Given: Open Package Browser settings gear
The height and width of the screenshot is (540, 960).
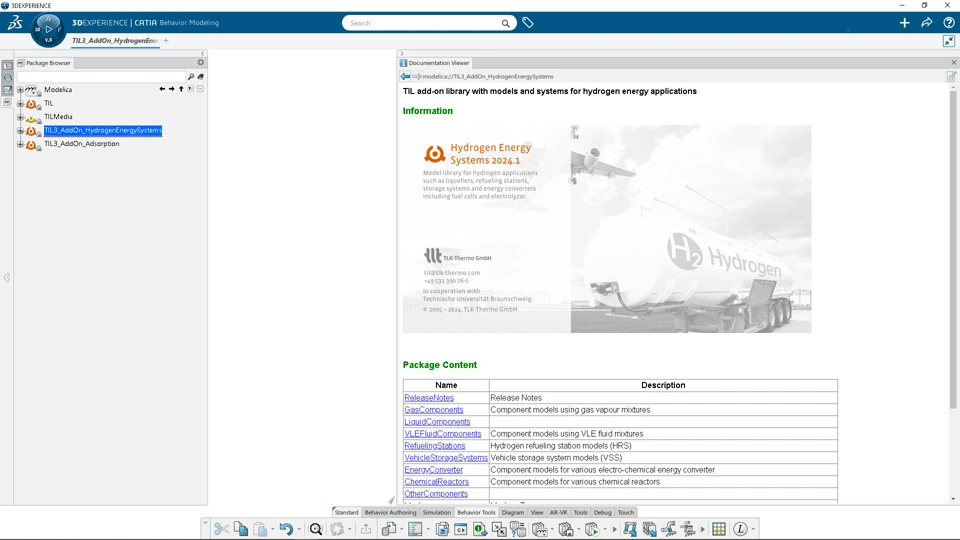Looking at the screenshot, I should click(x=200, y=62).
